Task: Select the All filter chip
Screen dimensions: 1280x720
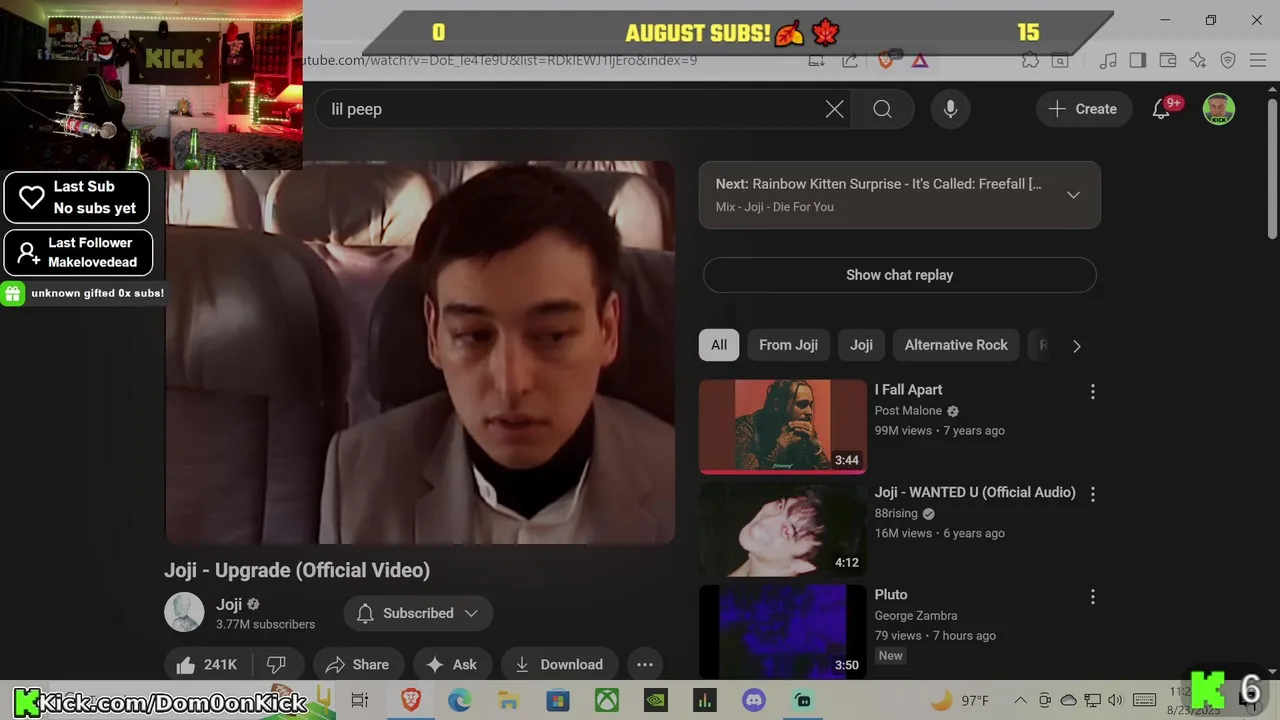Action: tap(719, 345)
